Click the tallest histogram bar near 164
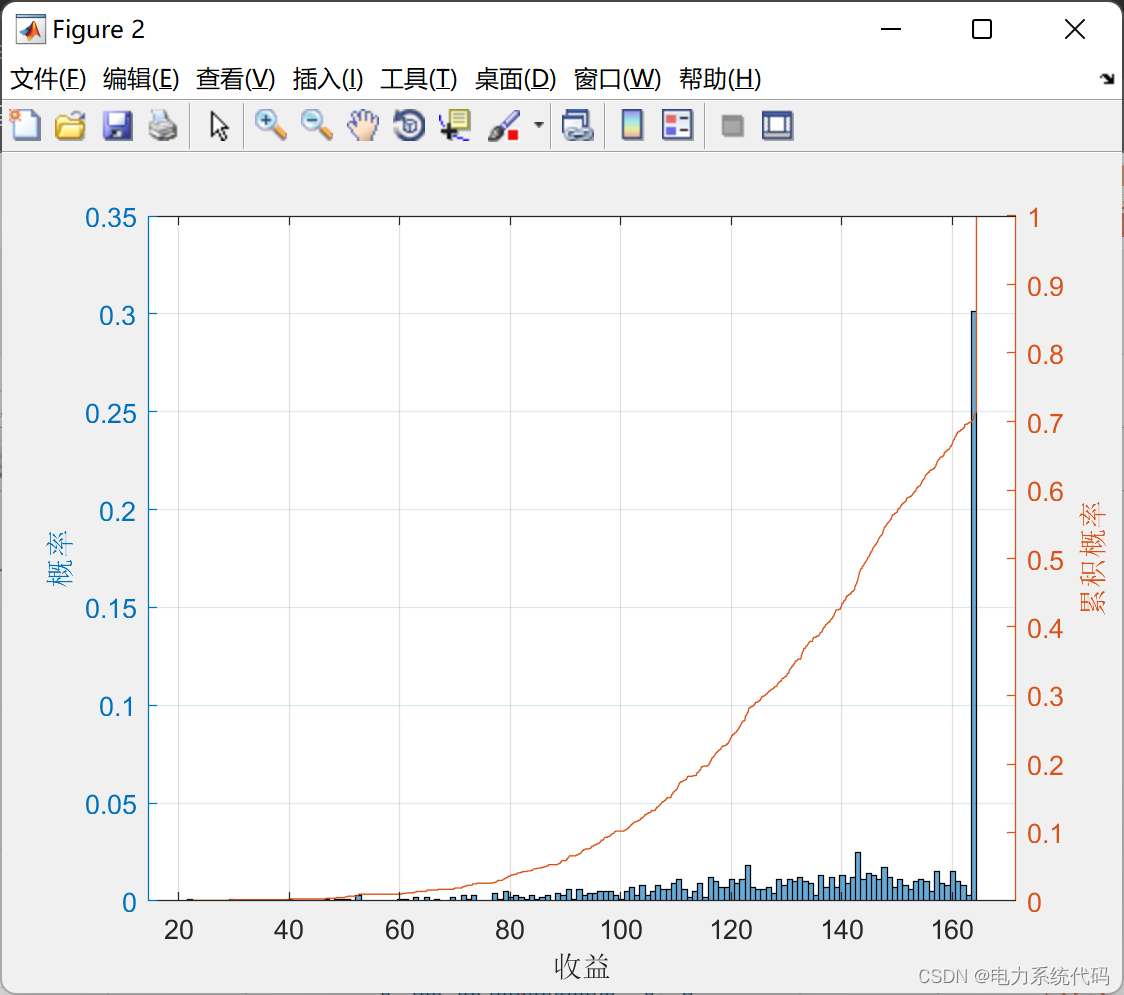Image resolution: width=1124 pixels, height=995 pixels. 973,600
